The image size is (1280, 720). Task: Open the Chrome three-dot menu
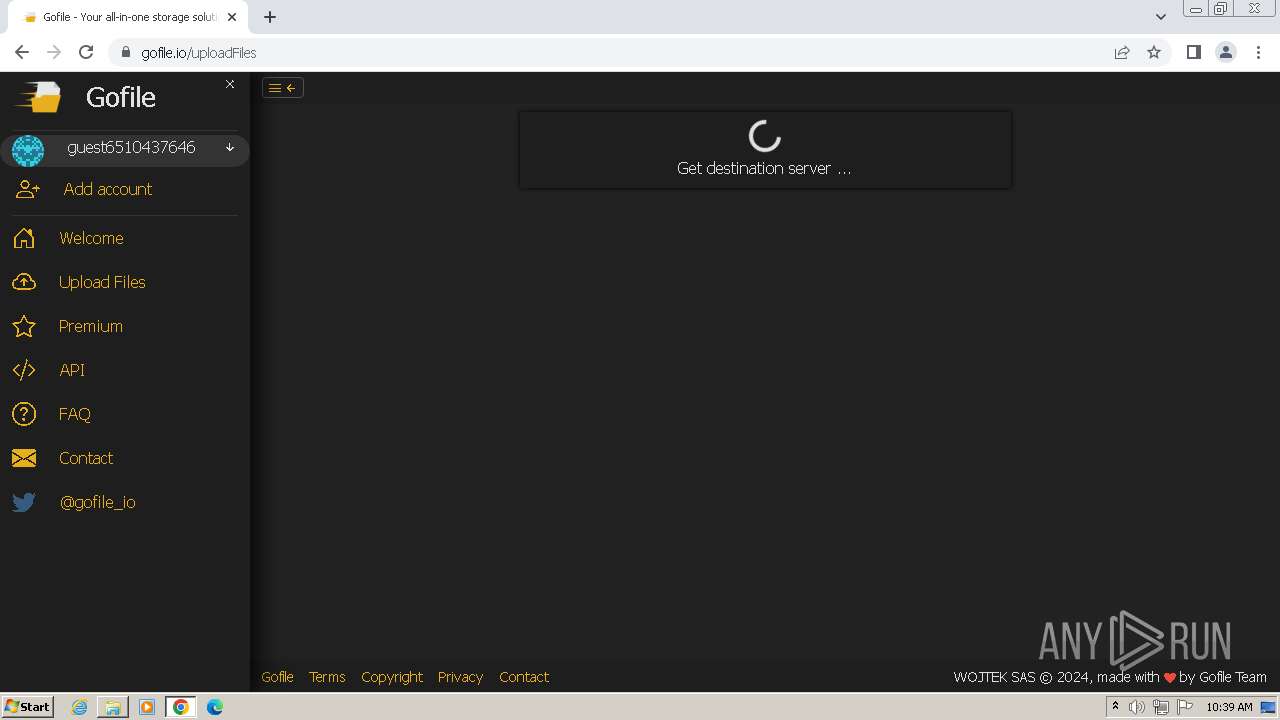(x=1258, y=52)
